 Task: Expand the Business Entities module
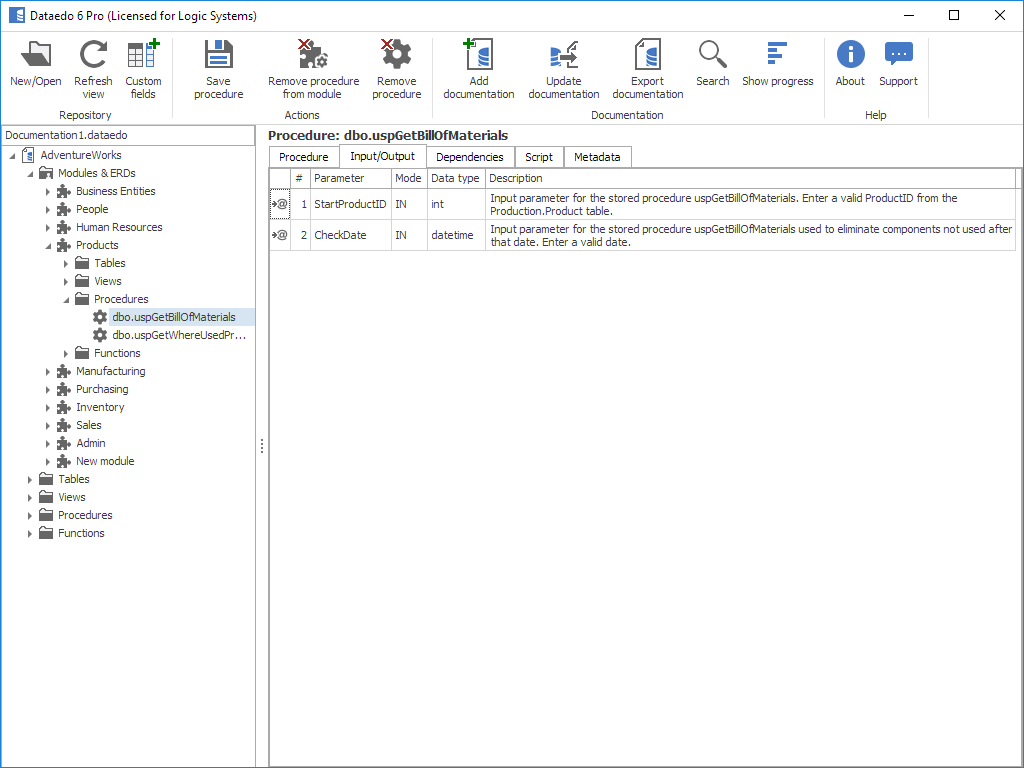48,191
